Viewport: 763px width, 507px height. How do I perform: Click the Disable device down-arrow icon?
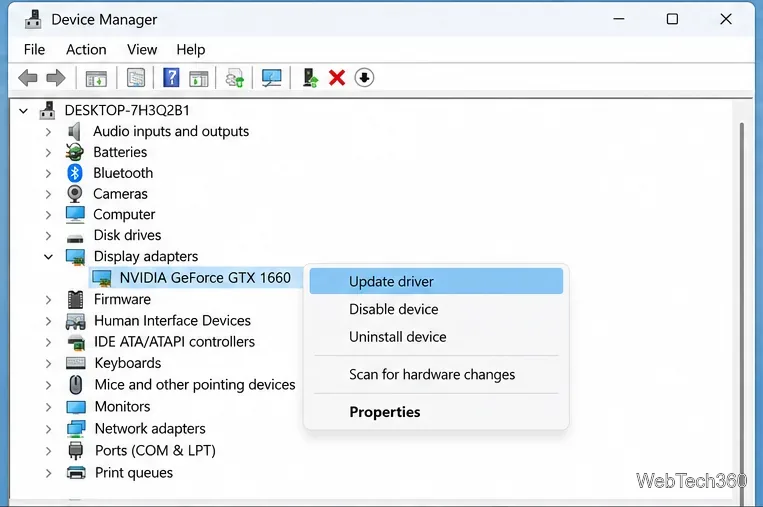[364, 78]
